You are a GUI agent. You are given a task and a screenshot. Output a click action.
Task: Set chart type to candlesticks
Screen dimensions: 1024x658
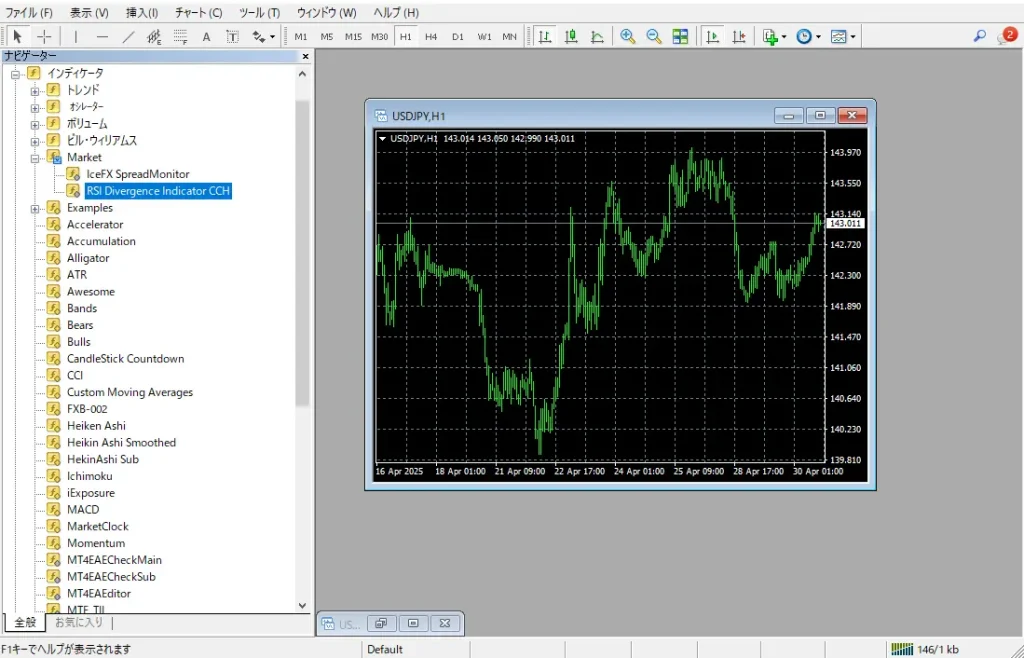571,37
